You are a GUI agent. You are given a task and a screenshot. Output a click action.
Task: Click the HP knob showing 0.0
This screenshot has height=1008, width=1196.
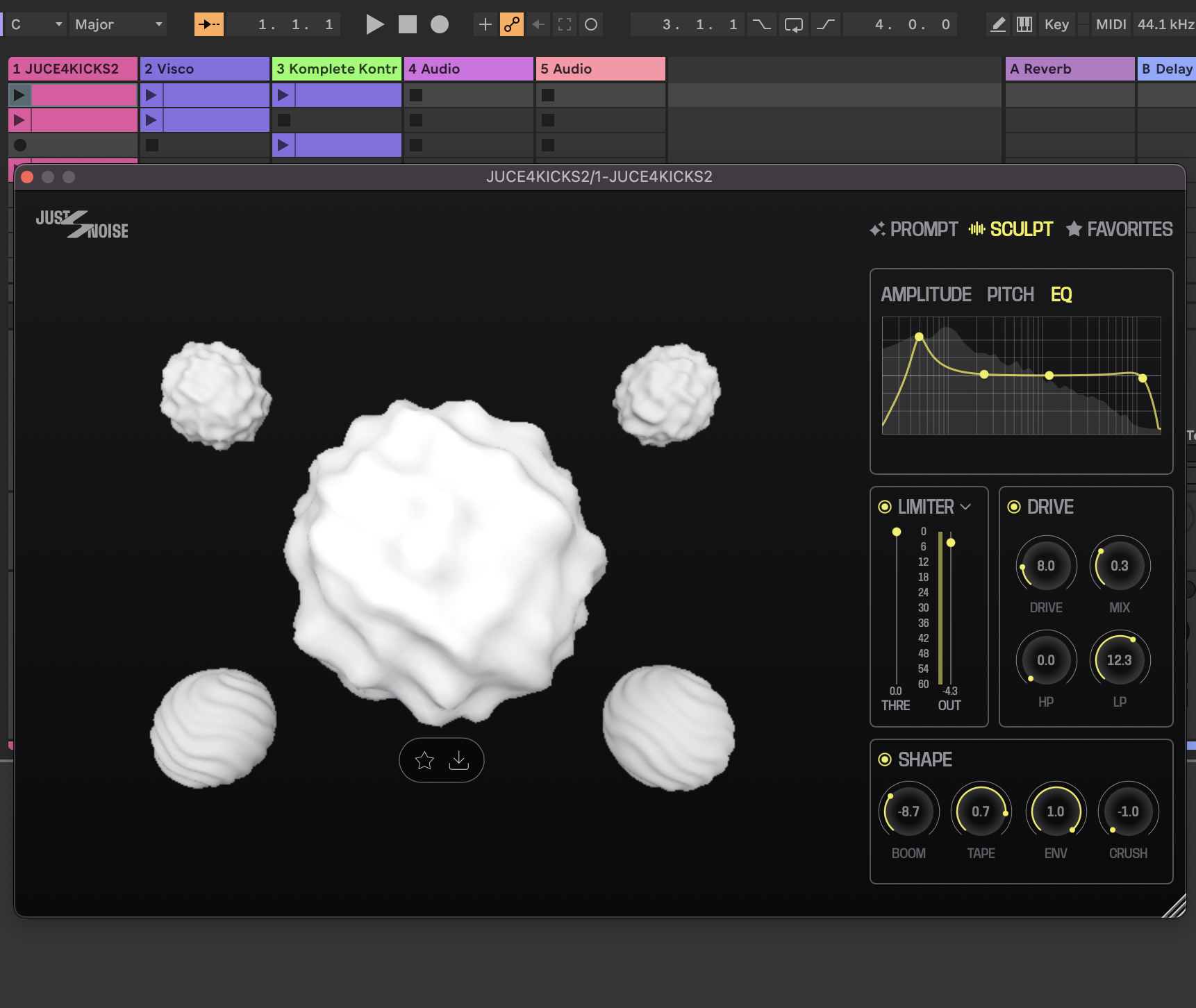point(1046,660)
